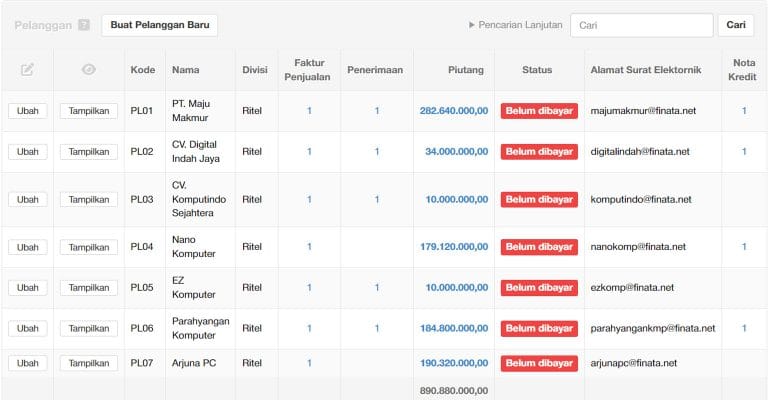
Task: Click email digitalindah@finata.net
Action: pyautogui.click(x=640, y=152)
